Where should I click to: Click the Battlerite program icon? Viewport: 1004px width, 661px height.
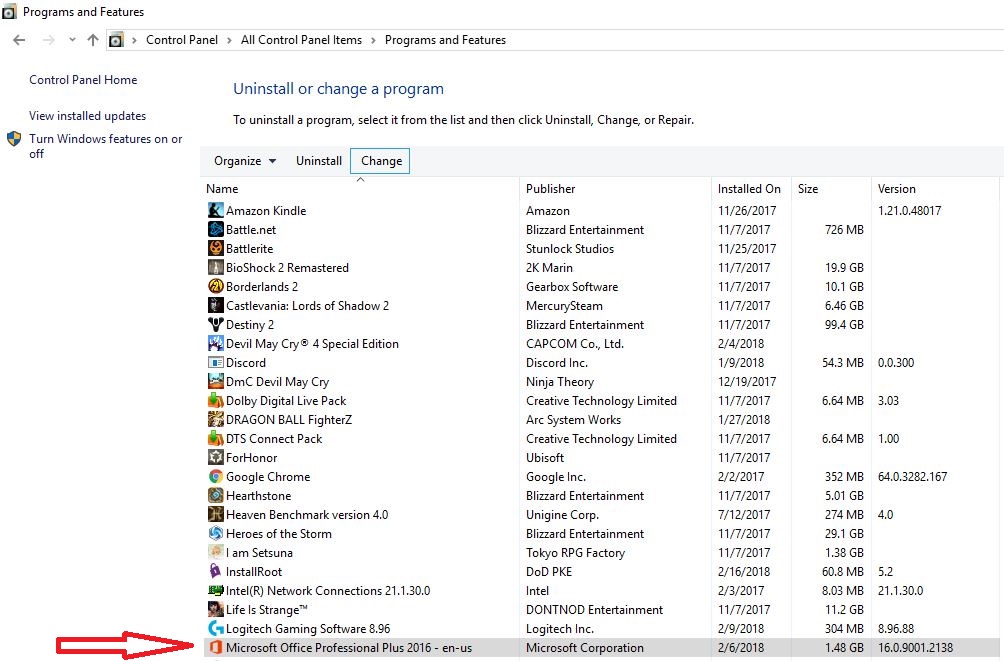point(216,249)
